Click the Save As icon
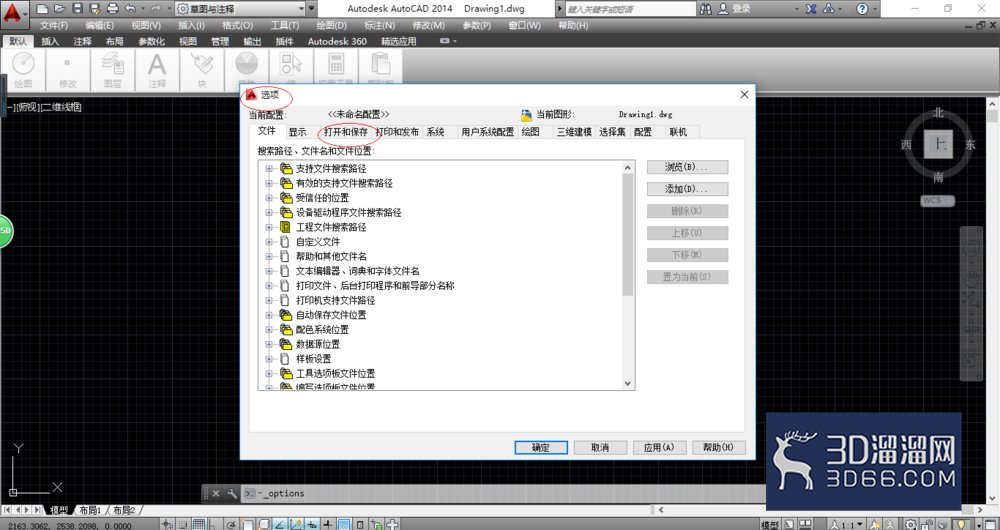Image resolution: width=1000 pixels, height=530 pixels. [95, 8]
